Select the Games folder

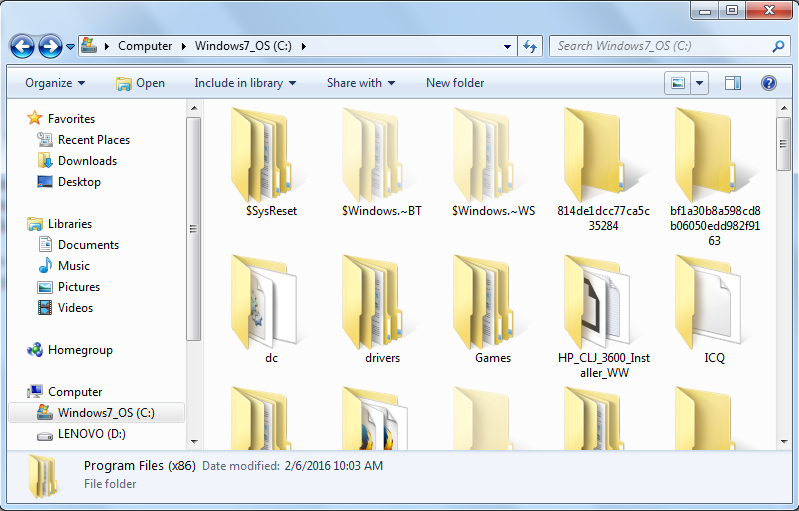pos(493,308)
